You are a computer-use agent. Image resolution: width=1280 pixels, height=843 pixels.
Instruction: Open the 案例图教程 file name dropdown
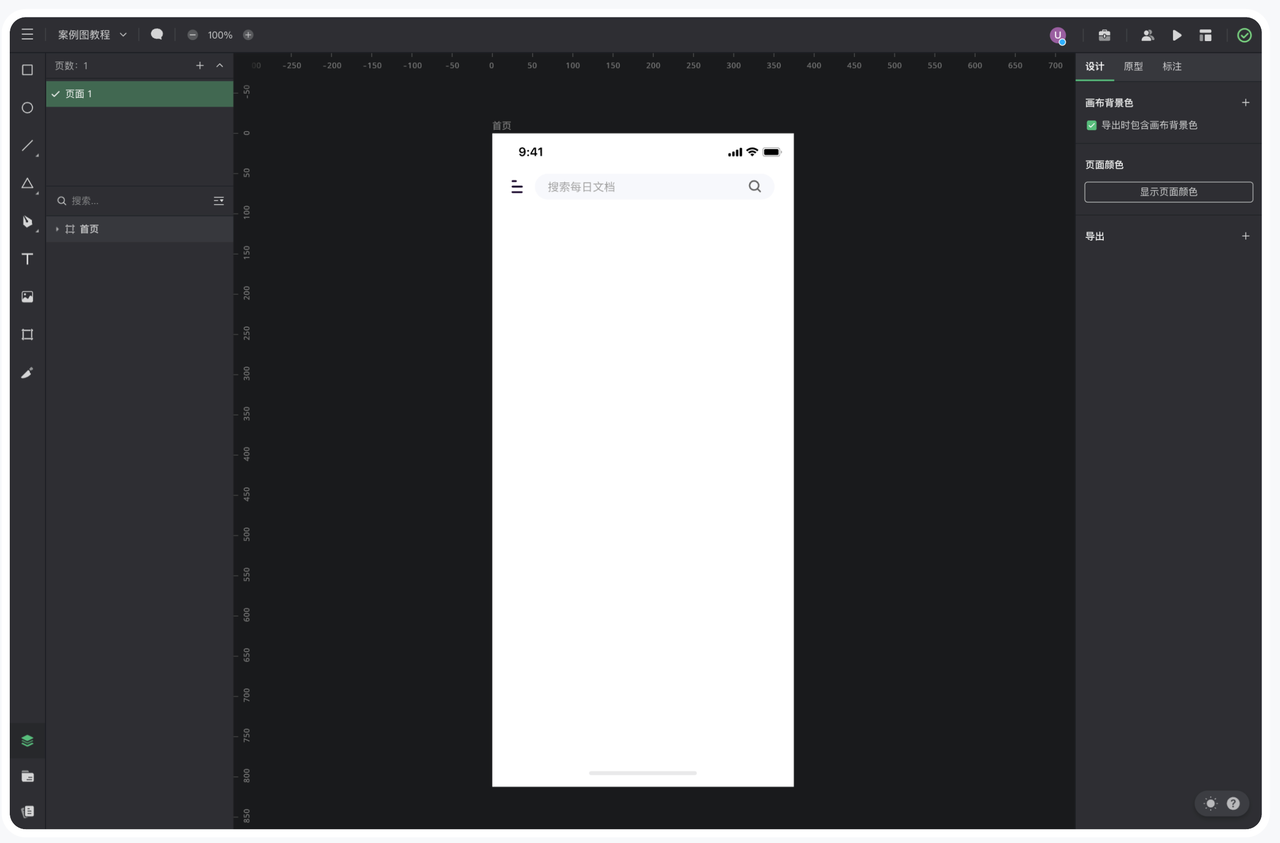92,35
